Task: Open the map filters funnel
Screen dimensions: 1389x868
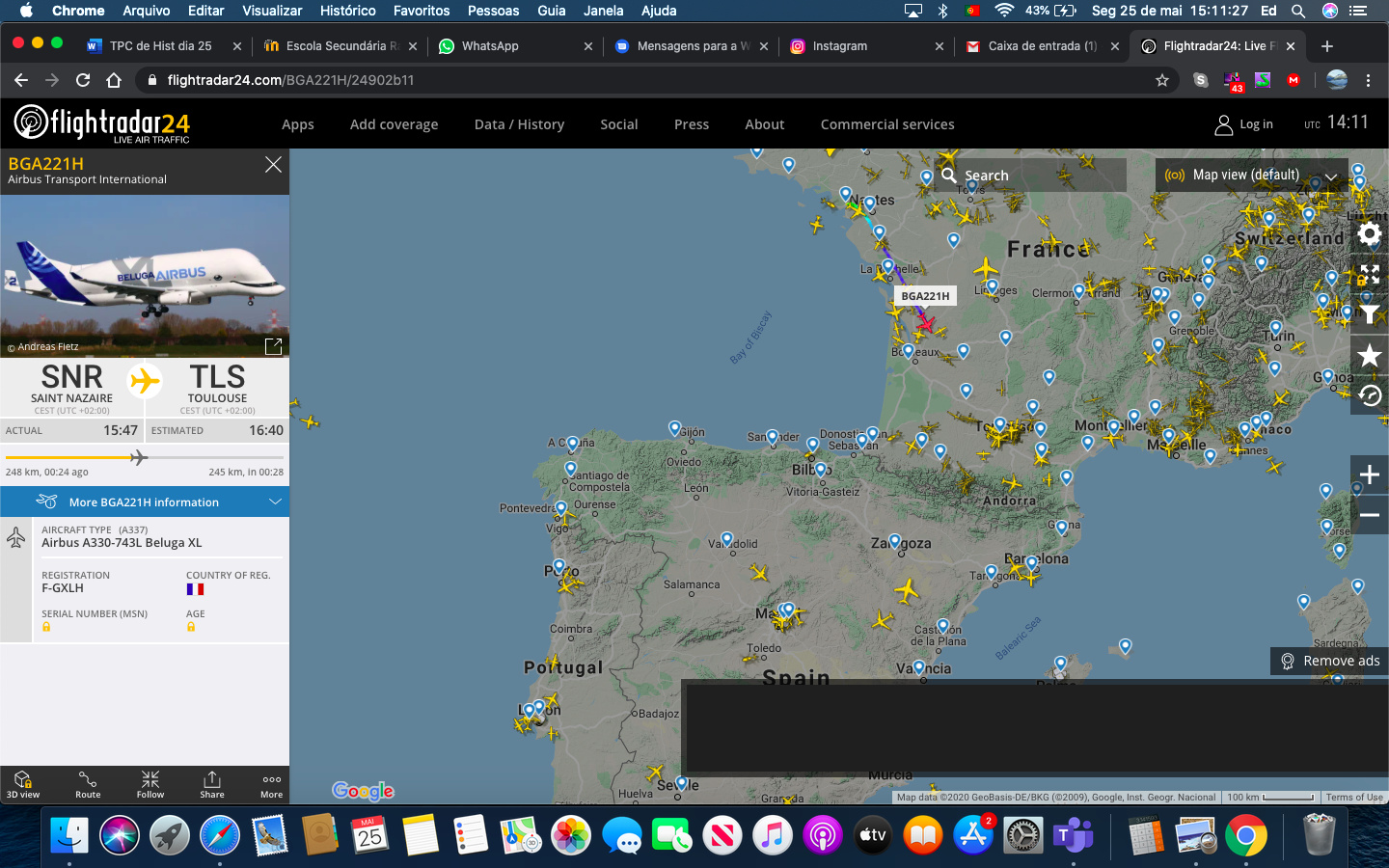Action: [1369, 314]
